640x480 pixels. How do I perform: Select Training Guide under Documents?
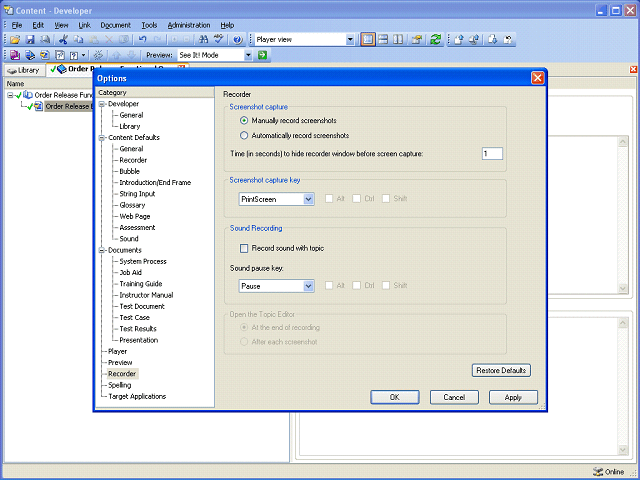[x=140, y=284]
